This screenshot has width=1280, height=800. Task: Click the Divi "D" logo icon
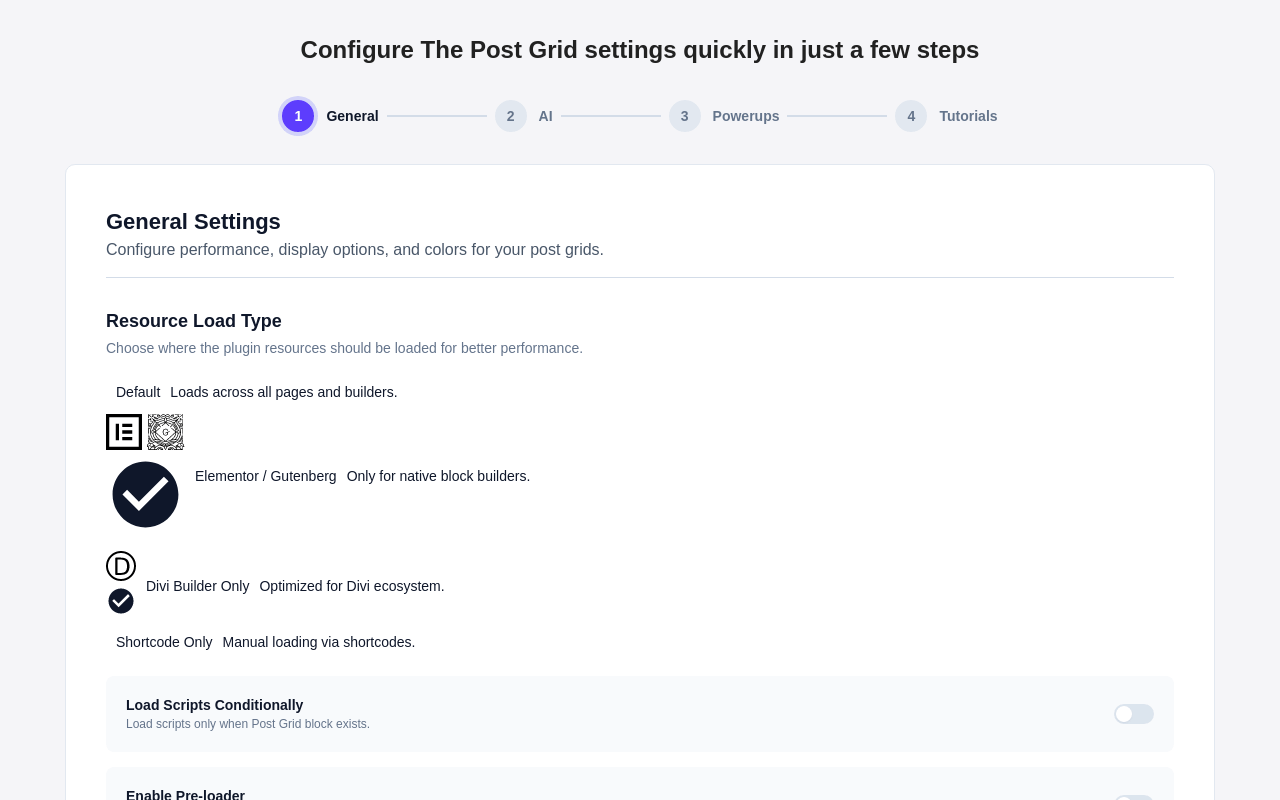pyautogui.click(x=121, y=566)
